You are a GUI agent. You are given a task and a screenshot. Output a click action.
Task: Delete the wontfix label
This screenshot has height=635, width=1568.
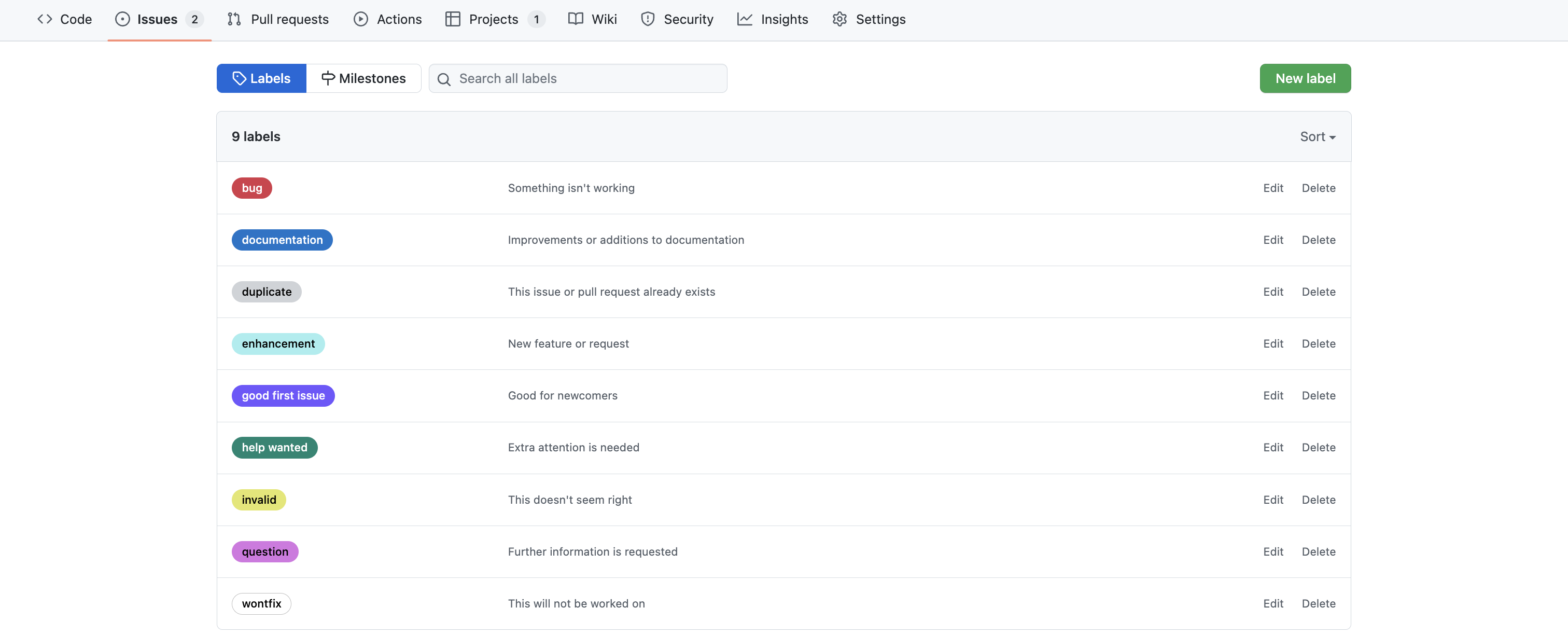pos(1319,603)
